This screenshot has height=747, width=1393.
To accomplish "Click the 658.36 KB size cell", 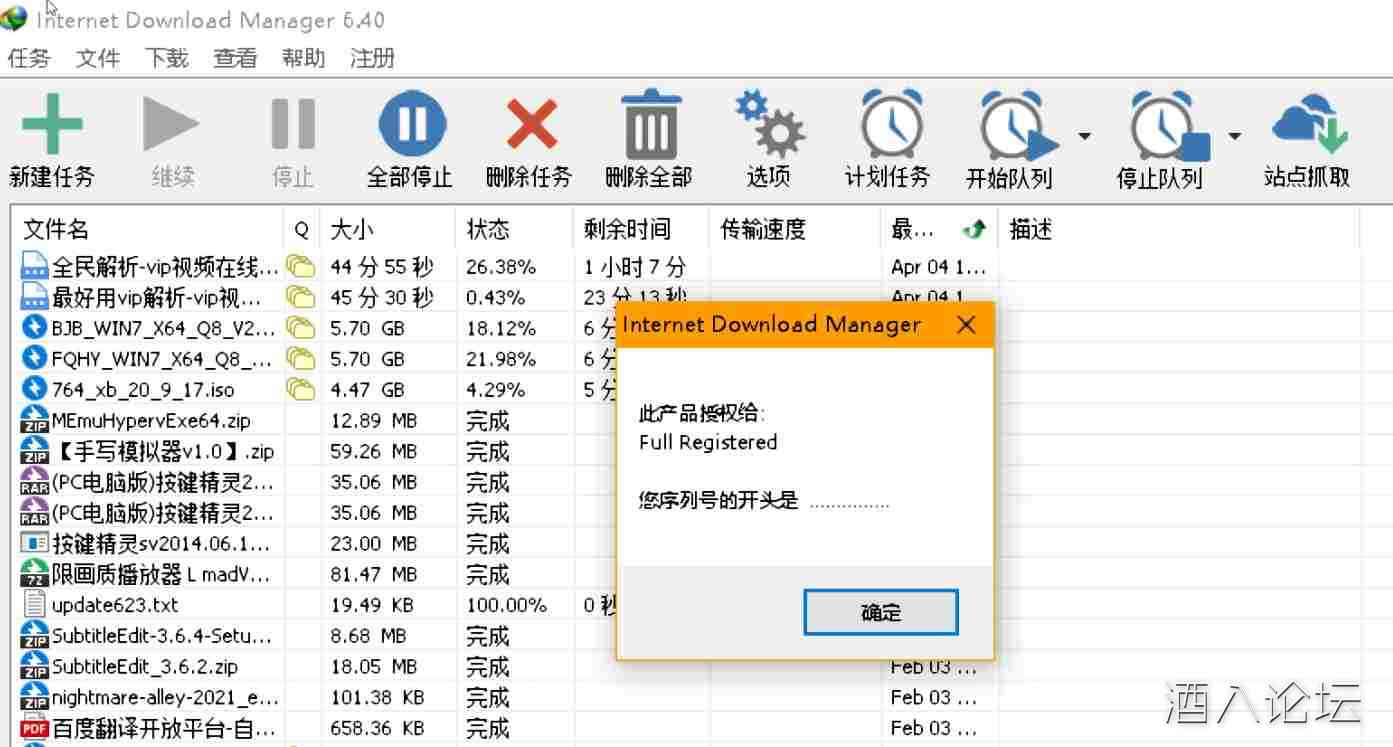I will click(x=378, y=729).
